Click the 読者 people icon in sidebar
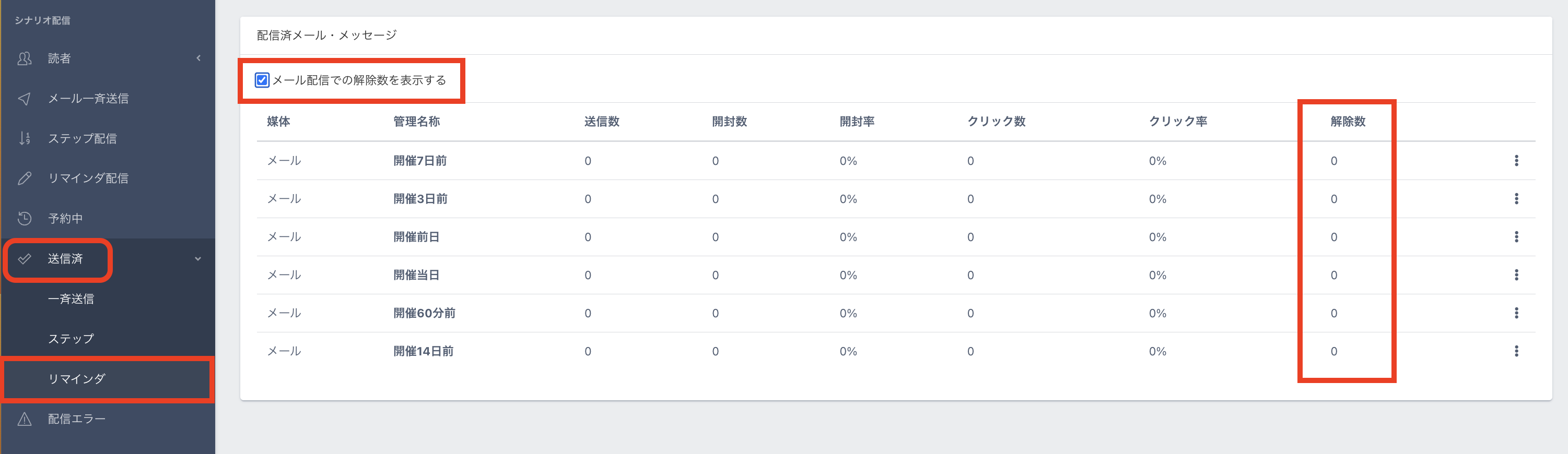The image size is (1568, 454). click(25, 58)
